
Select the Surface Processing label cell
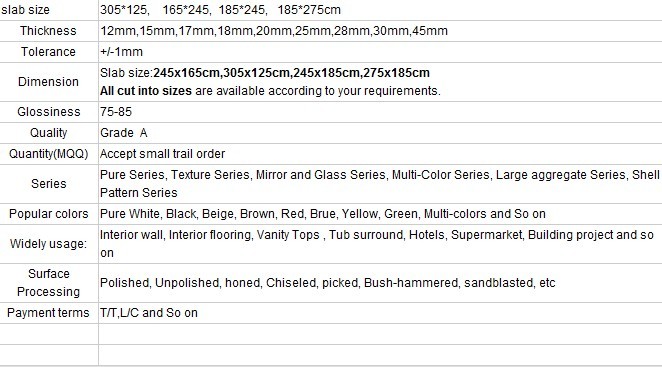[x=49, y=283]
